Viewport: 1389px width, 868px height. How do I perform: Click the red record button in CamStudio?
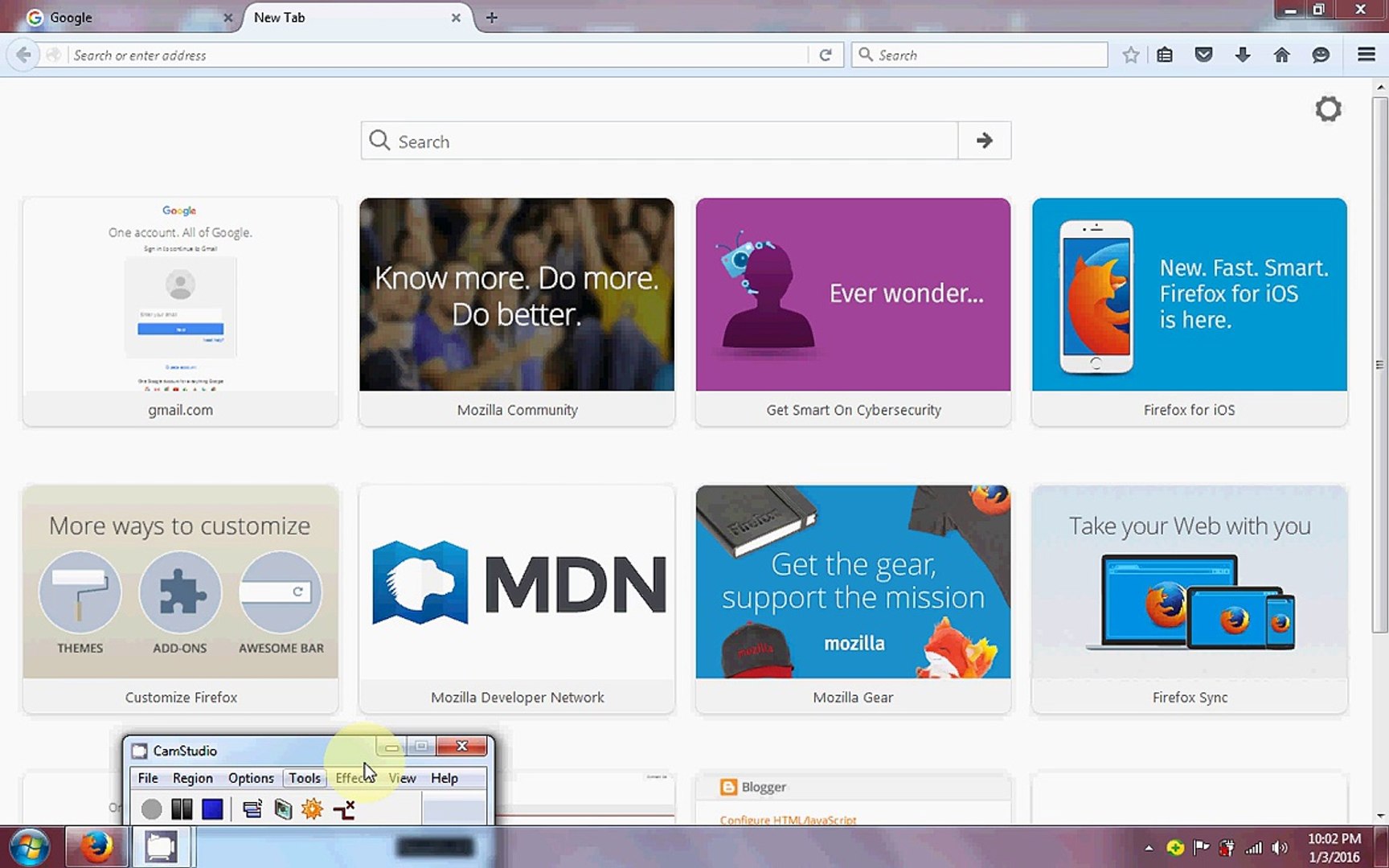(x=151, y=809)
